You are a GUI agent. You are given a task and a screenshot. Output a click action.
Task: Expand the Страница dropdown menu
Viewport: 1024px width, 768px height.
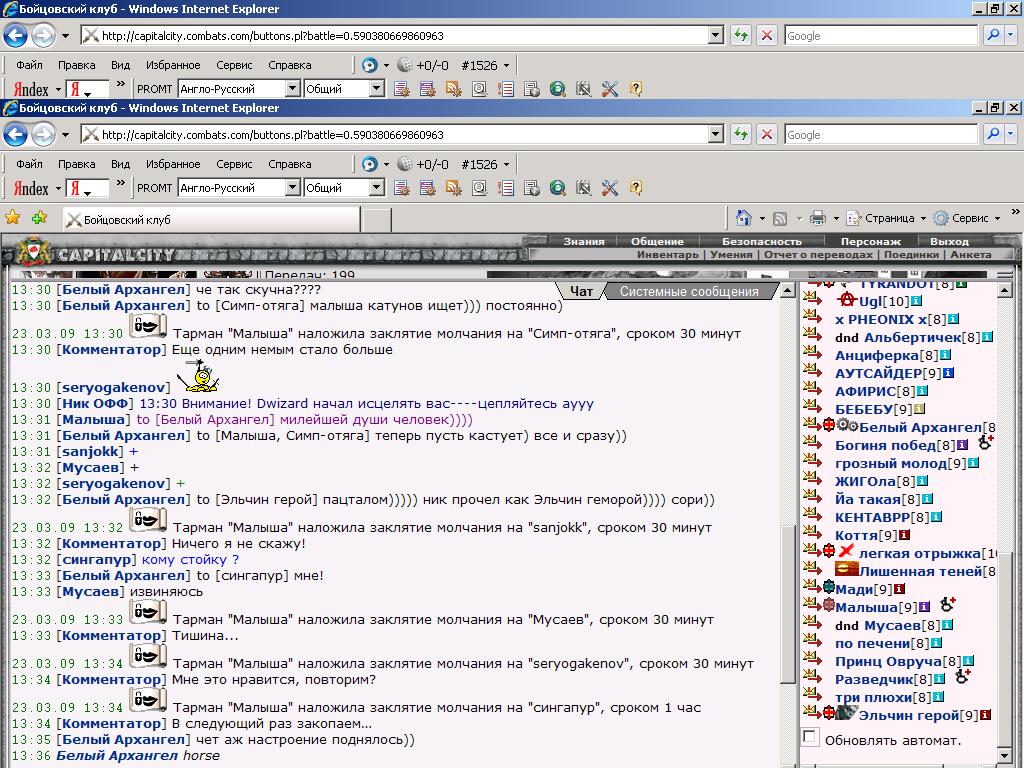coord(887,218)
